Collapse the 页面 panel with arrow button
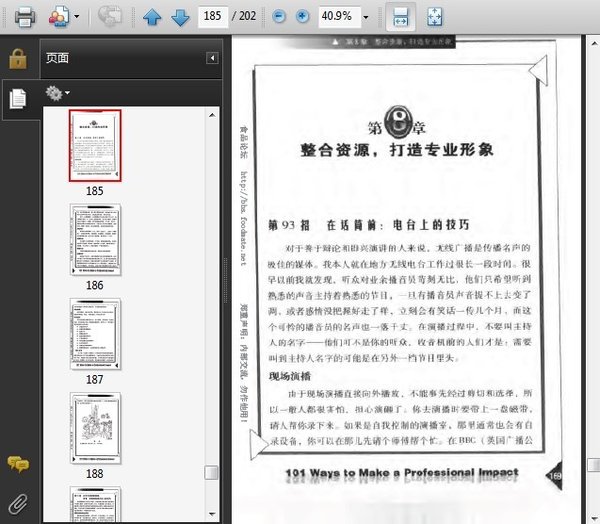This screenshot has width=600, height=524. coord(212,58)
